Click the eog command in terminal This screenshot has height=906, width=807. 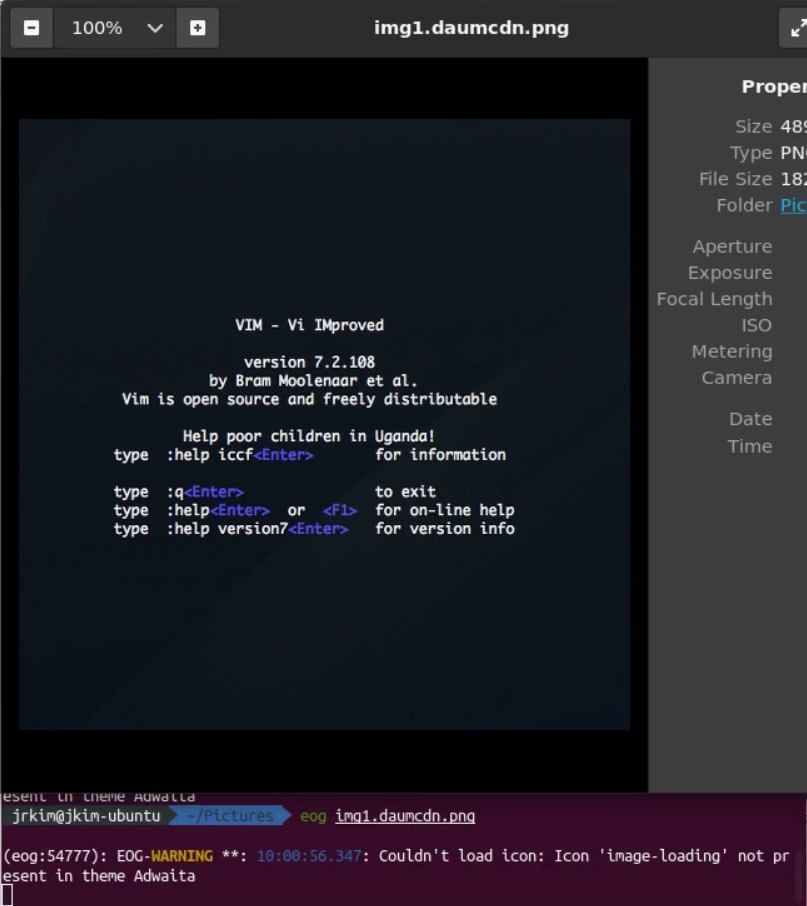[313, 816]
